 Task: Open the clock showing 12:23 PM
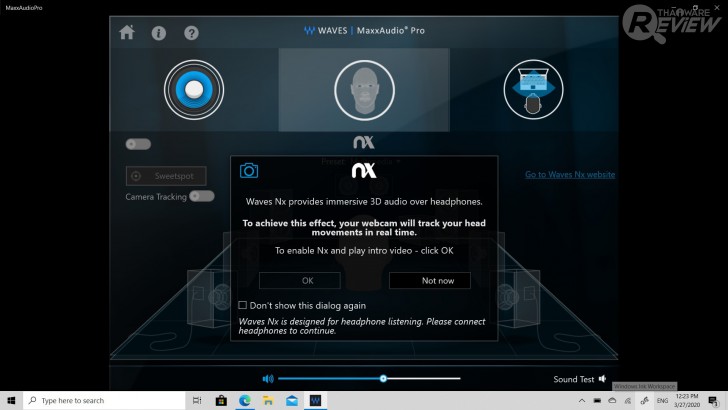coord(687,400)
